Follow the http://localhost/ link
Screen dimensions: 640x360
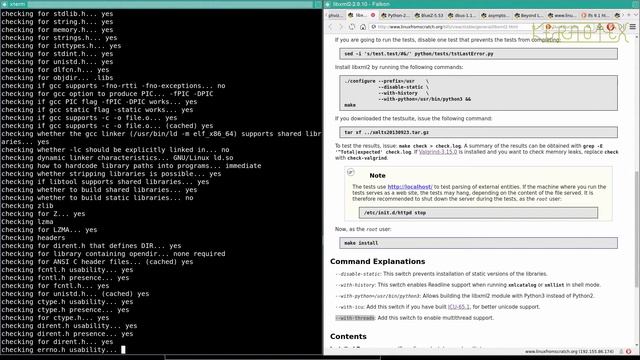(x=410, y=187)
